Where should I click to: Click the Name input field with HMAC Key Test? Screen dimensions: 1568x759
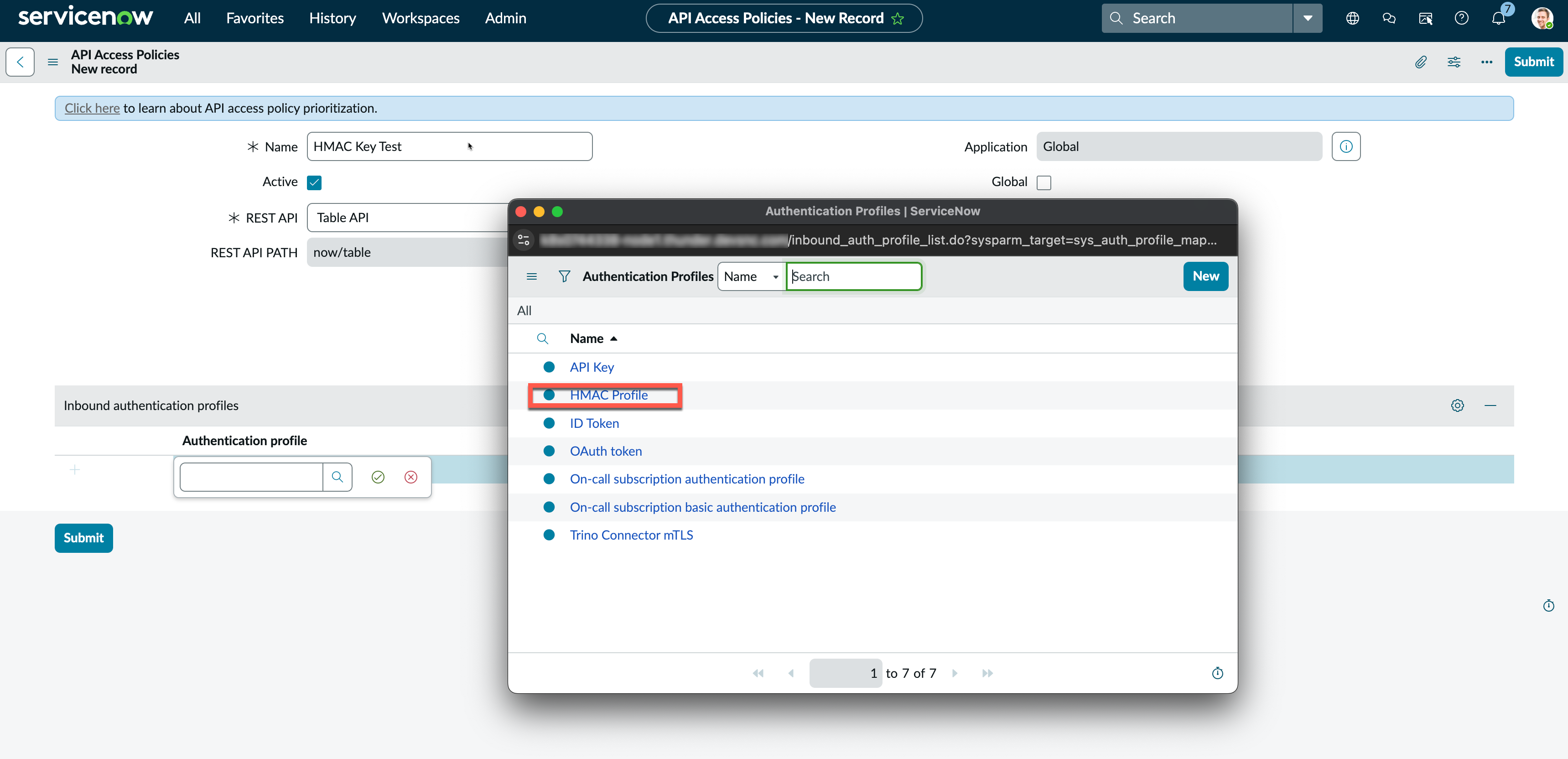click(449, 147)
